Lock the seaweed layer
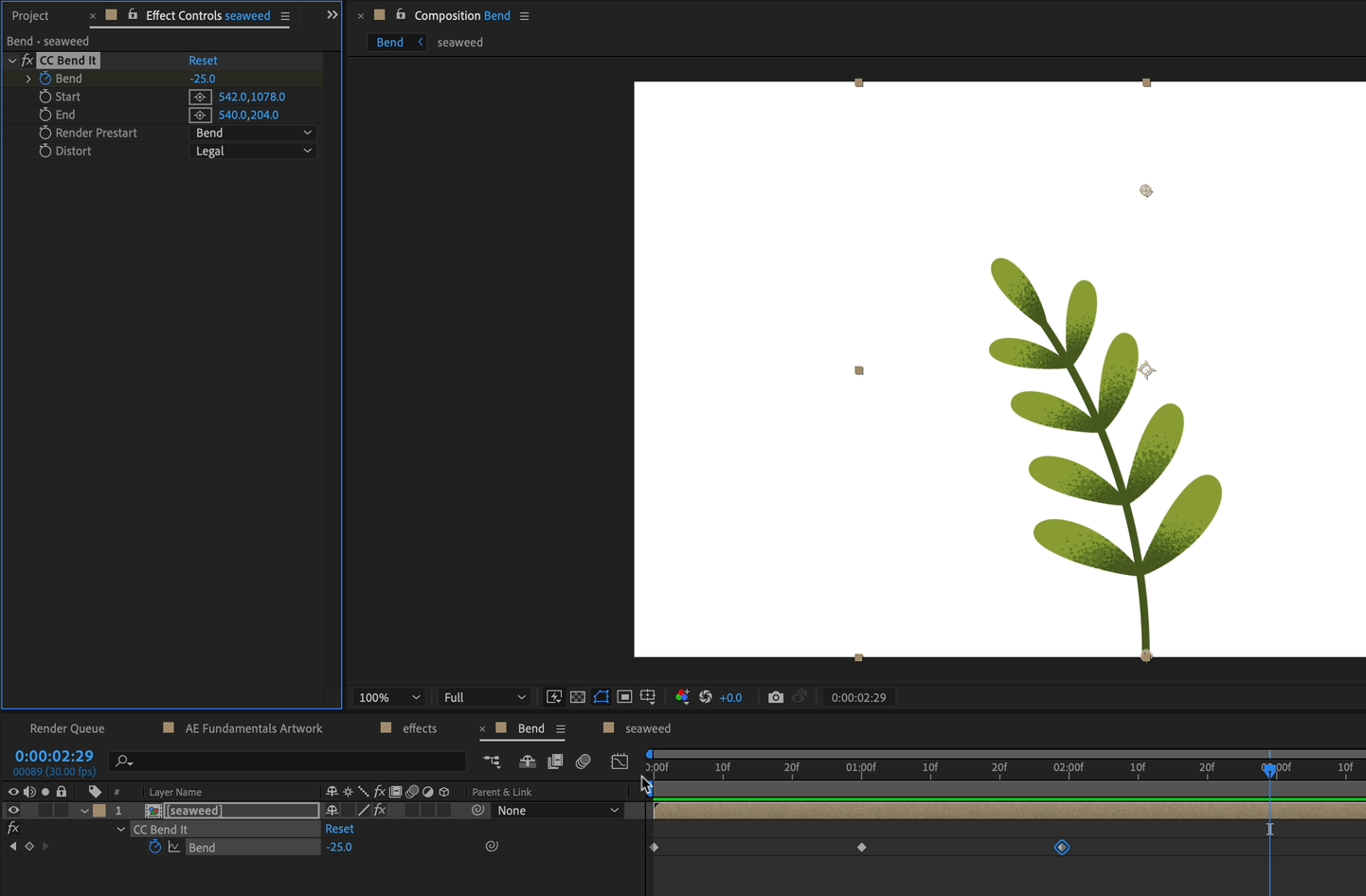 tap(61, 810)
